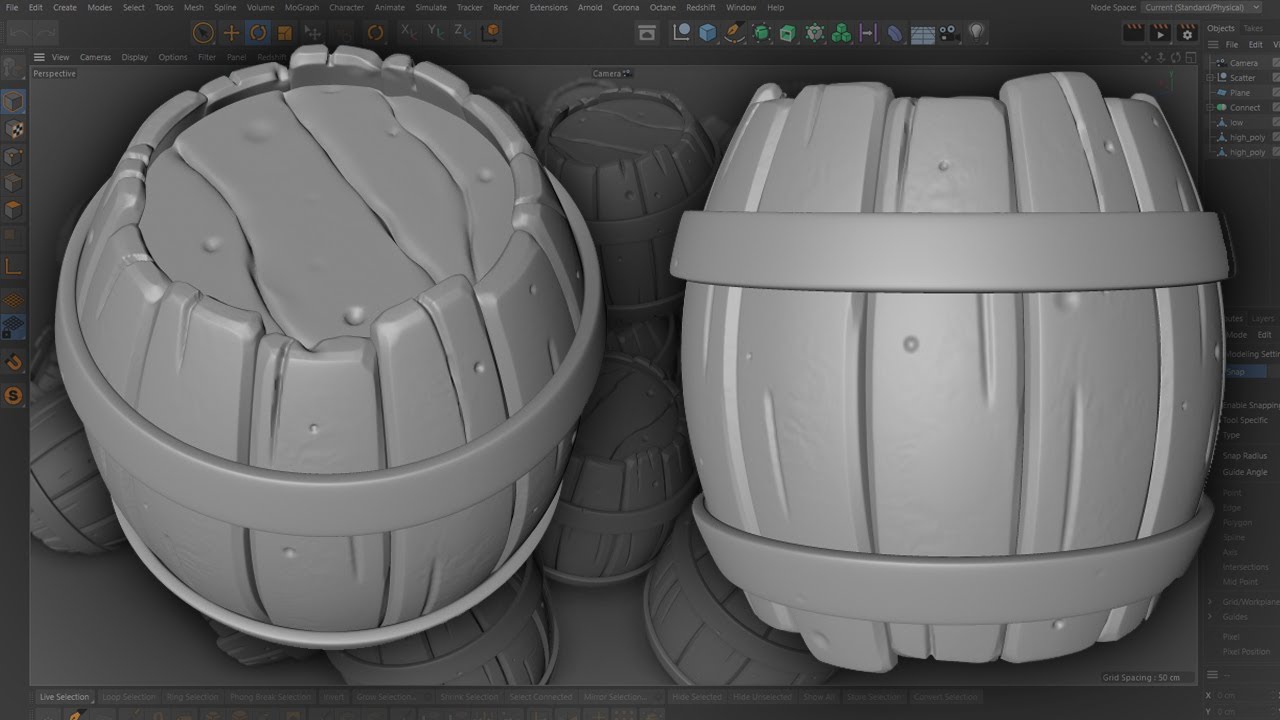Viewport: 1280px width, 720px height.
Task: Open the Extrude generators icon
Action: tap(788, 33)
